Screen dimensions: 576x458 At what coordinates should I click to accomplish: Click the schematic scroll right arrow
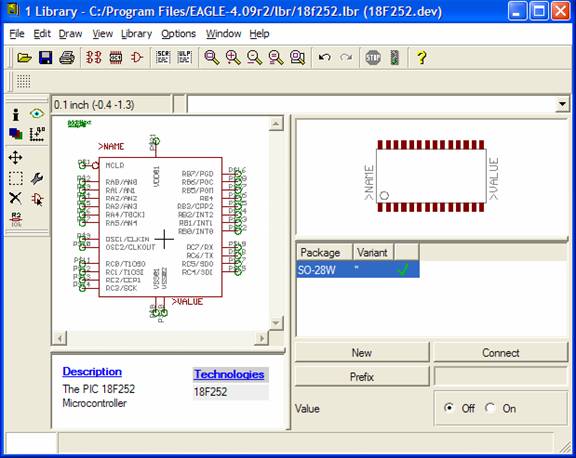261,338
